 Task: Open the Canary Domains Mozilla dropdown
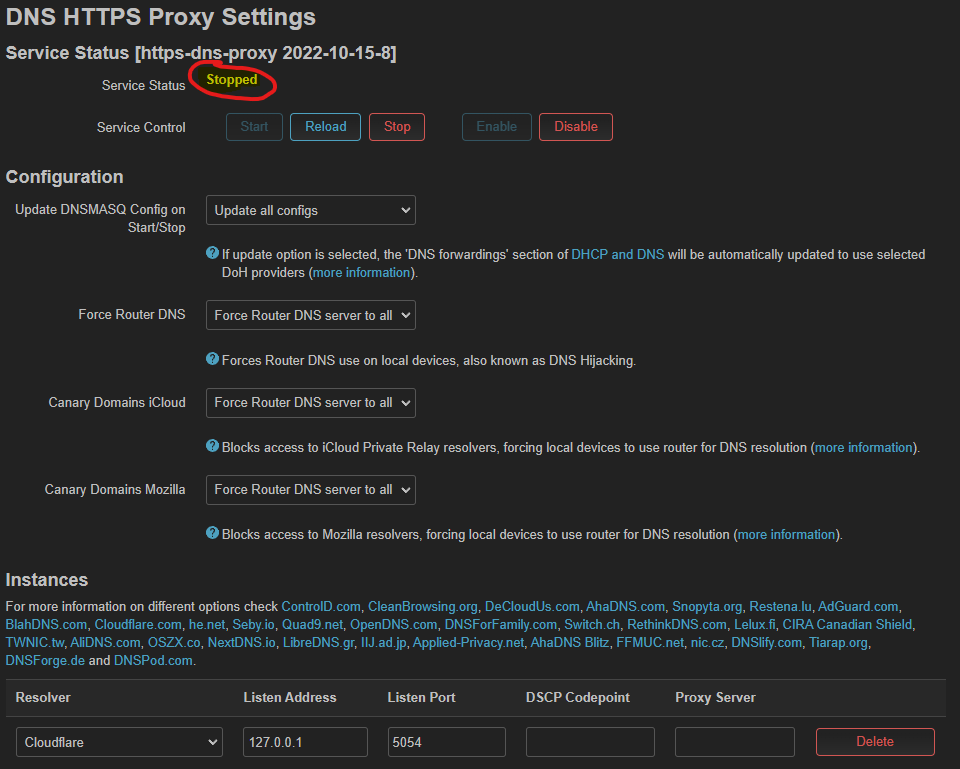[x=311, y=490]
